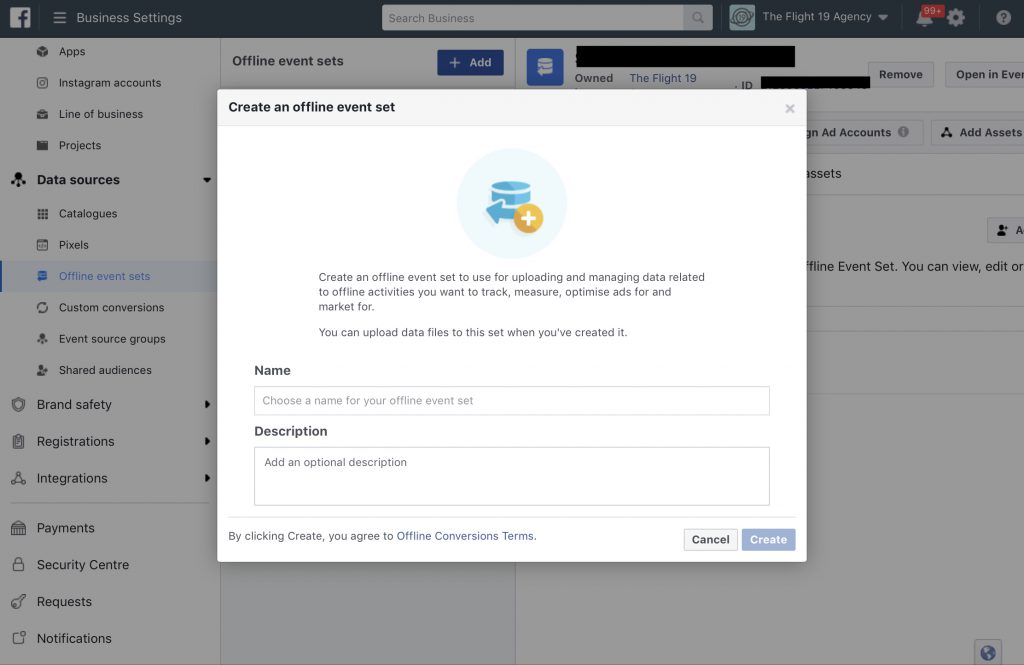Image resolution: width=1024 pixels, height=665 pixels.
Task: Click the optional Description text area
Action: tap(511, 476)
